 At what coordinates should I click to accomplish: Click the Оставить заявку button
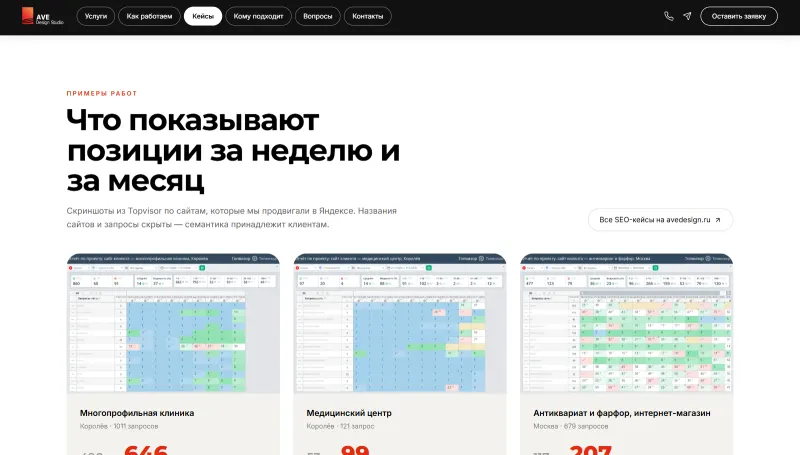click(x=739, y=16)
